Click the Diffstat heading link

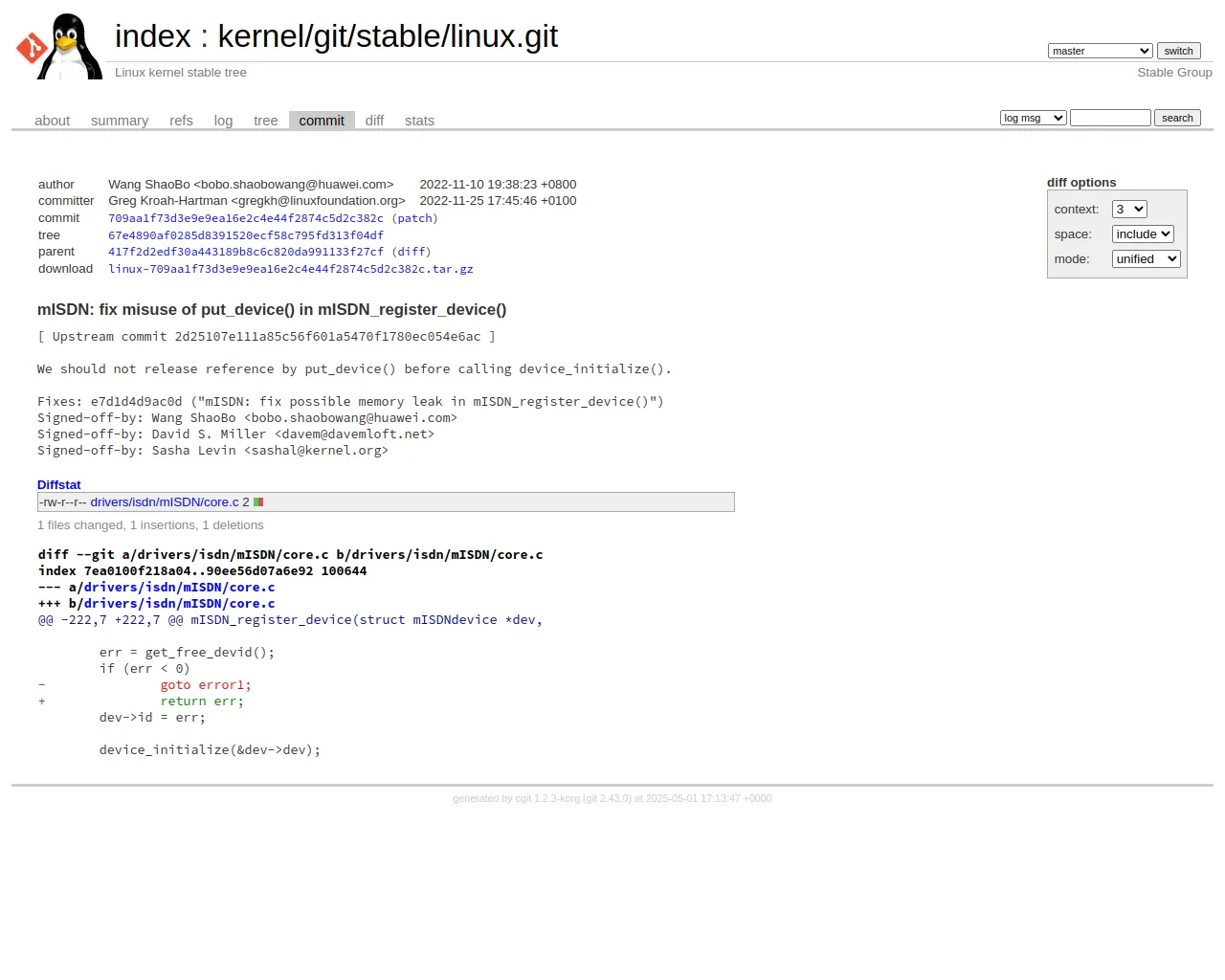pos(59,485)
